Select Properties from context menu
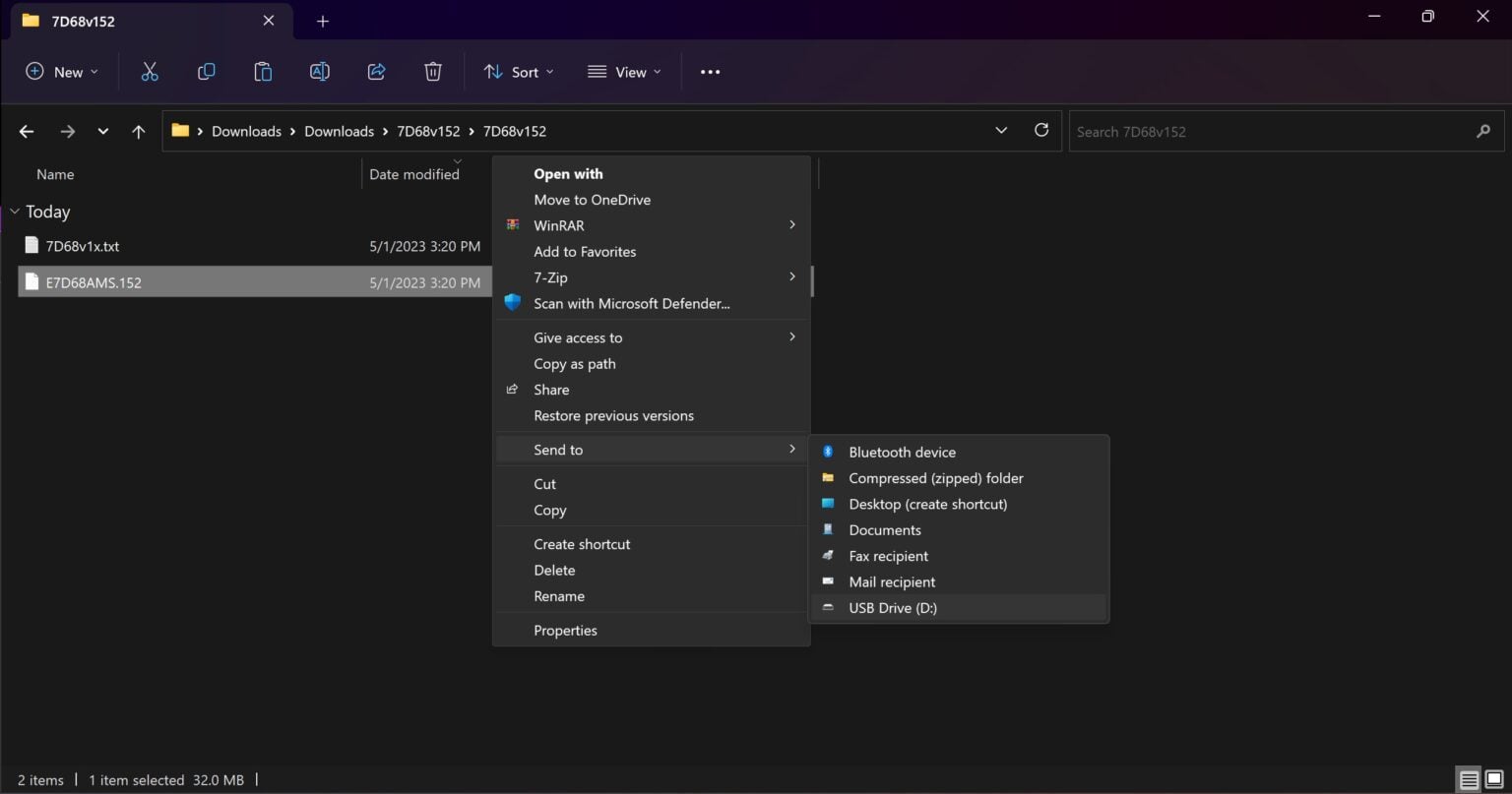The height and width of the screenshot is (794, 1512). [565, 631]
